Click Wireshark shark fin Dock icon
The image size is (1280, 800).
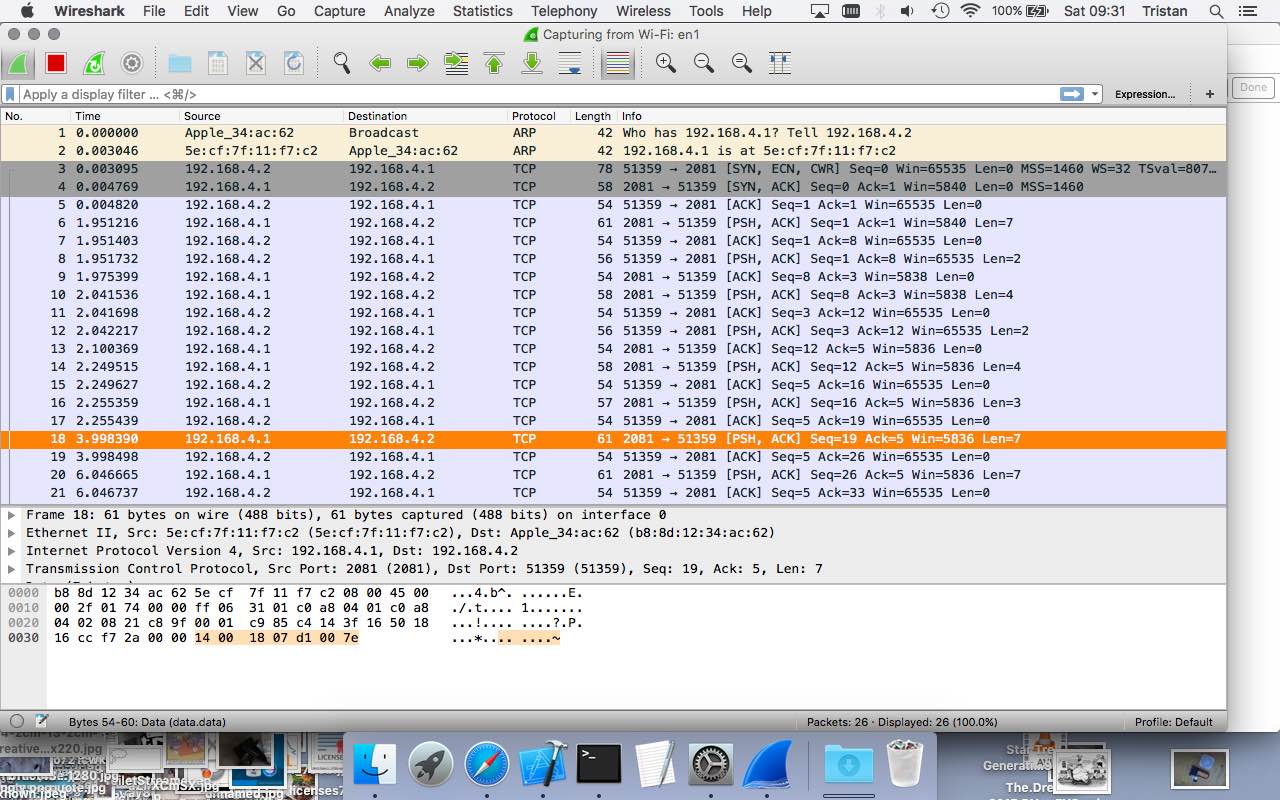769,766
